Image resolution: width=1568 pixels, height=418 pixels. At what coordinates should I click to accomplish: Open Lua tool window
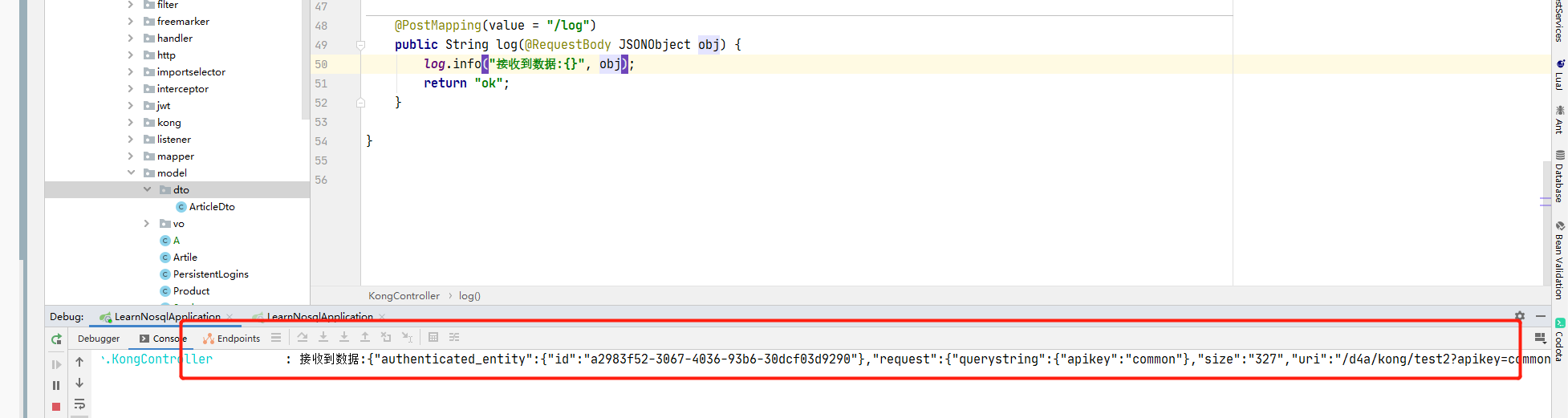click(x=1559, y=74)
